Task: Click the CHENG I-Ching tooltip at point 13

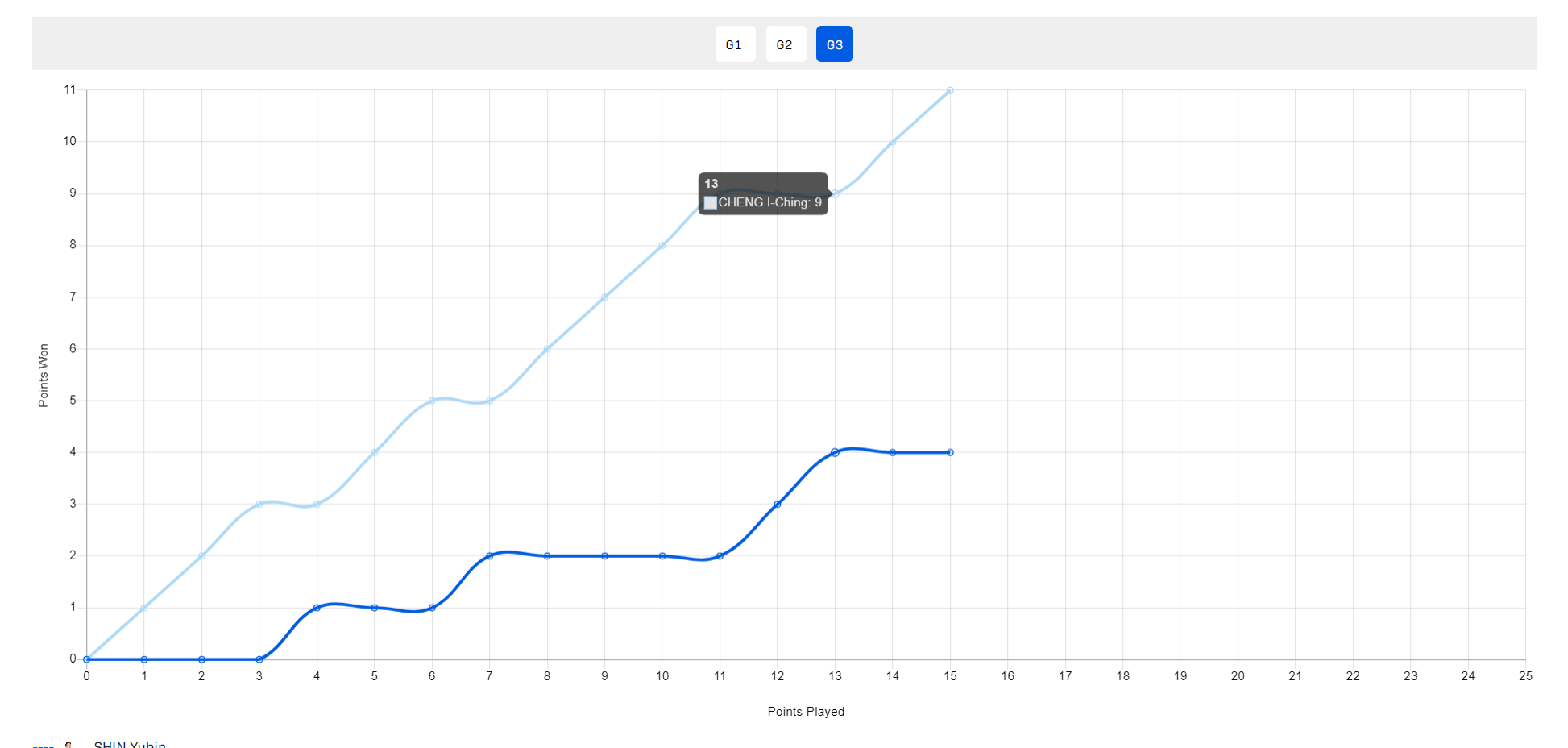Action: tap(762, 194)
